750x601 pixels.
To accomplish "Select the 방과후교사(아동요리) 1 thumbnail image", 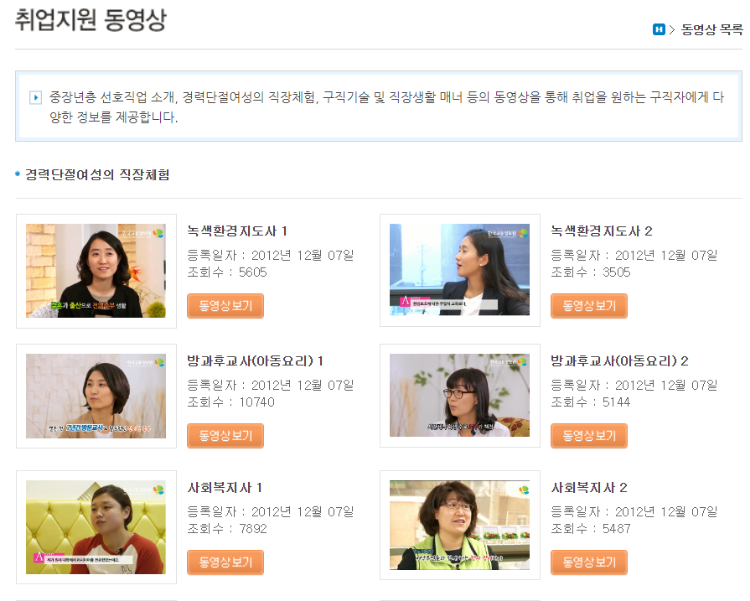I will [x=96, y=396].
